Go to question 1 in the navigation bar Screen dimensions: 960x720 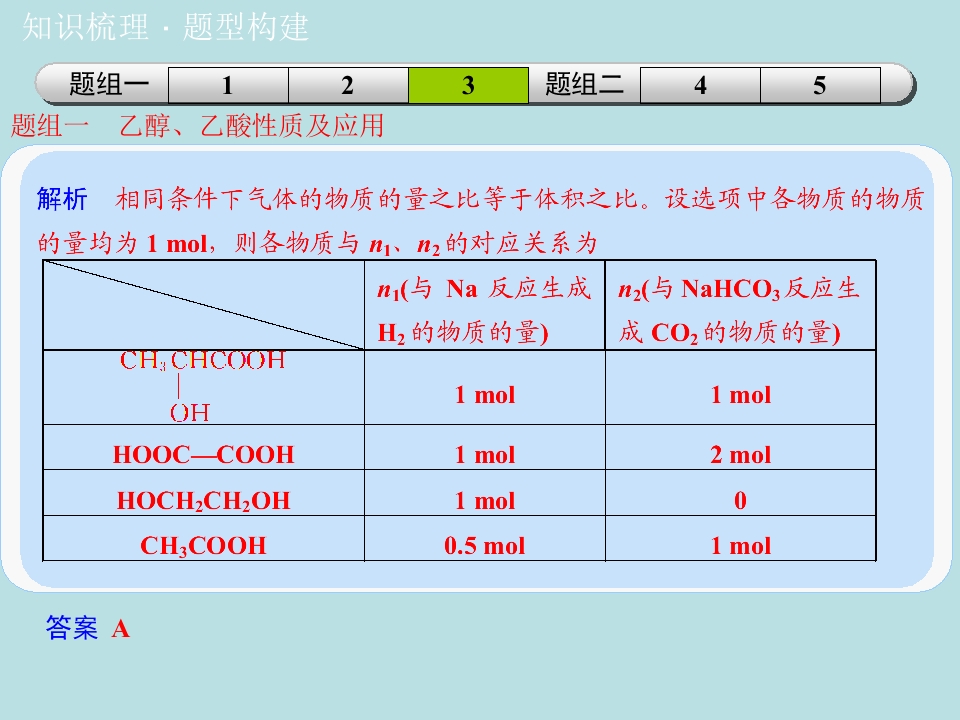228,86
